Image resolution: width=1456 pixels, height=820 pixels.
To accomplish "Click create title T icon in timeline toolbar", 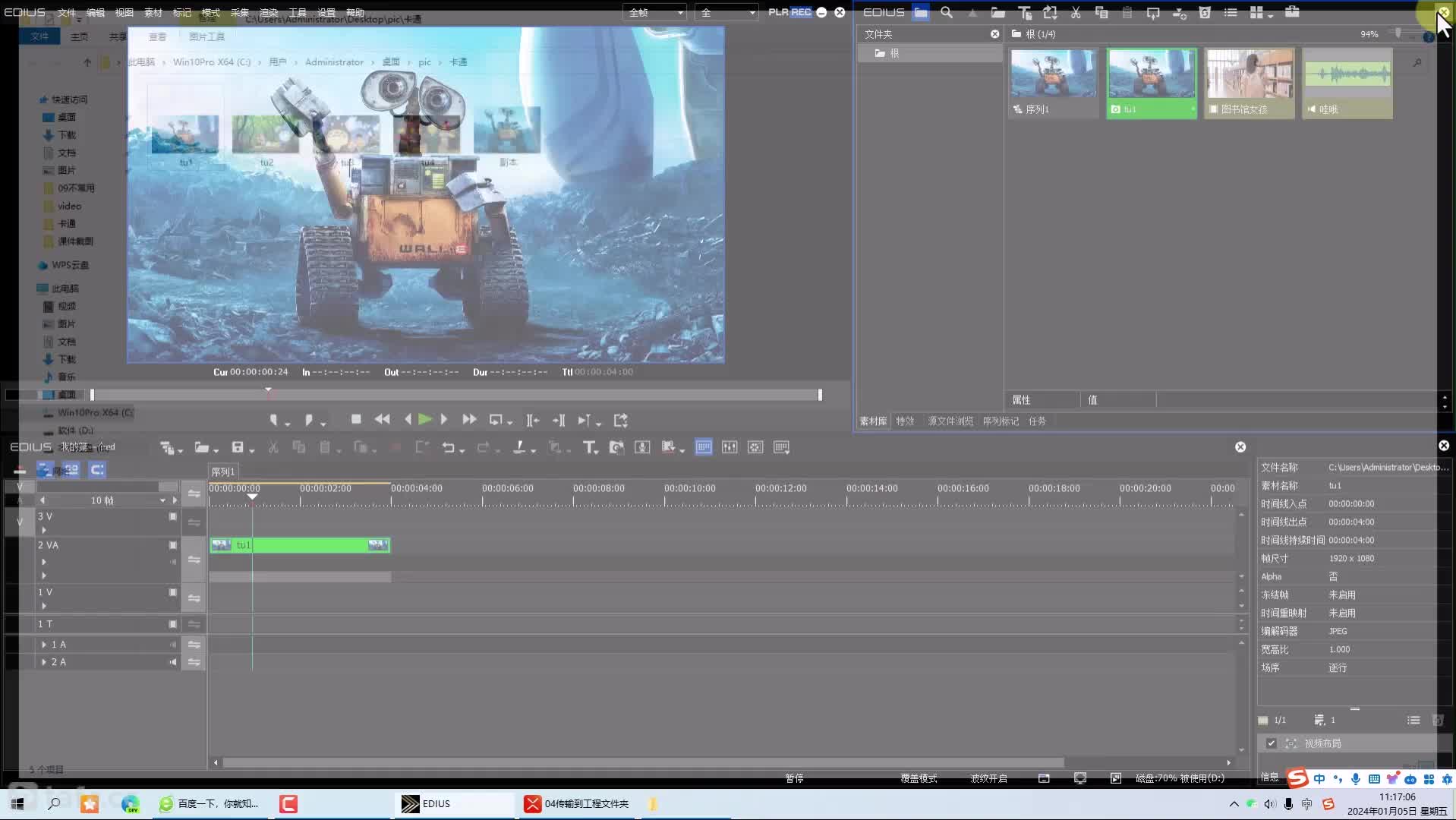I will click(x=590, y=448).
